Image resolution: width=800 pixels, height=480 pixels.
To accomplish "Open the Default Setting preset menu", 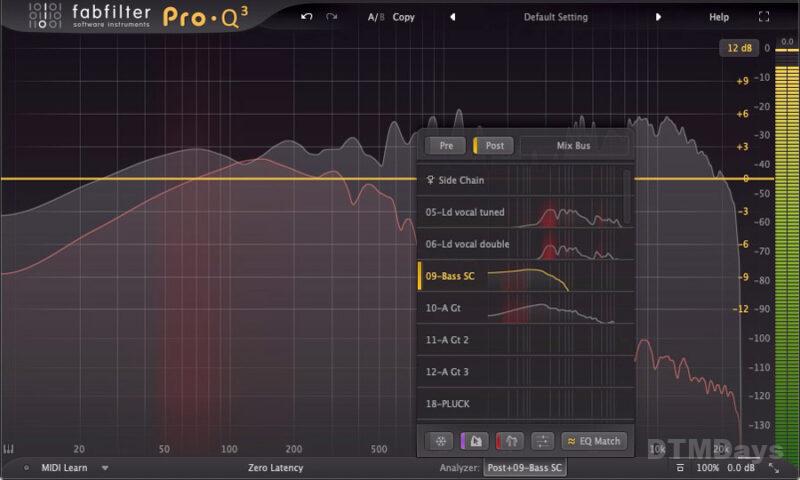I will (556, 17).
